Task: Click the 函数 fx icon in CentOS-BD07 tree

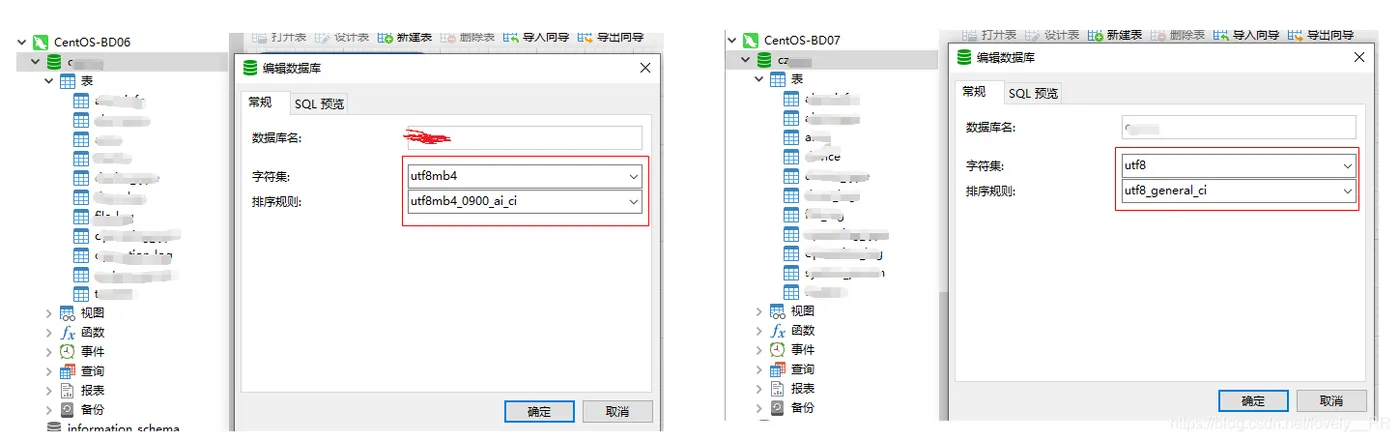Action: click(x=778, y=331)
